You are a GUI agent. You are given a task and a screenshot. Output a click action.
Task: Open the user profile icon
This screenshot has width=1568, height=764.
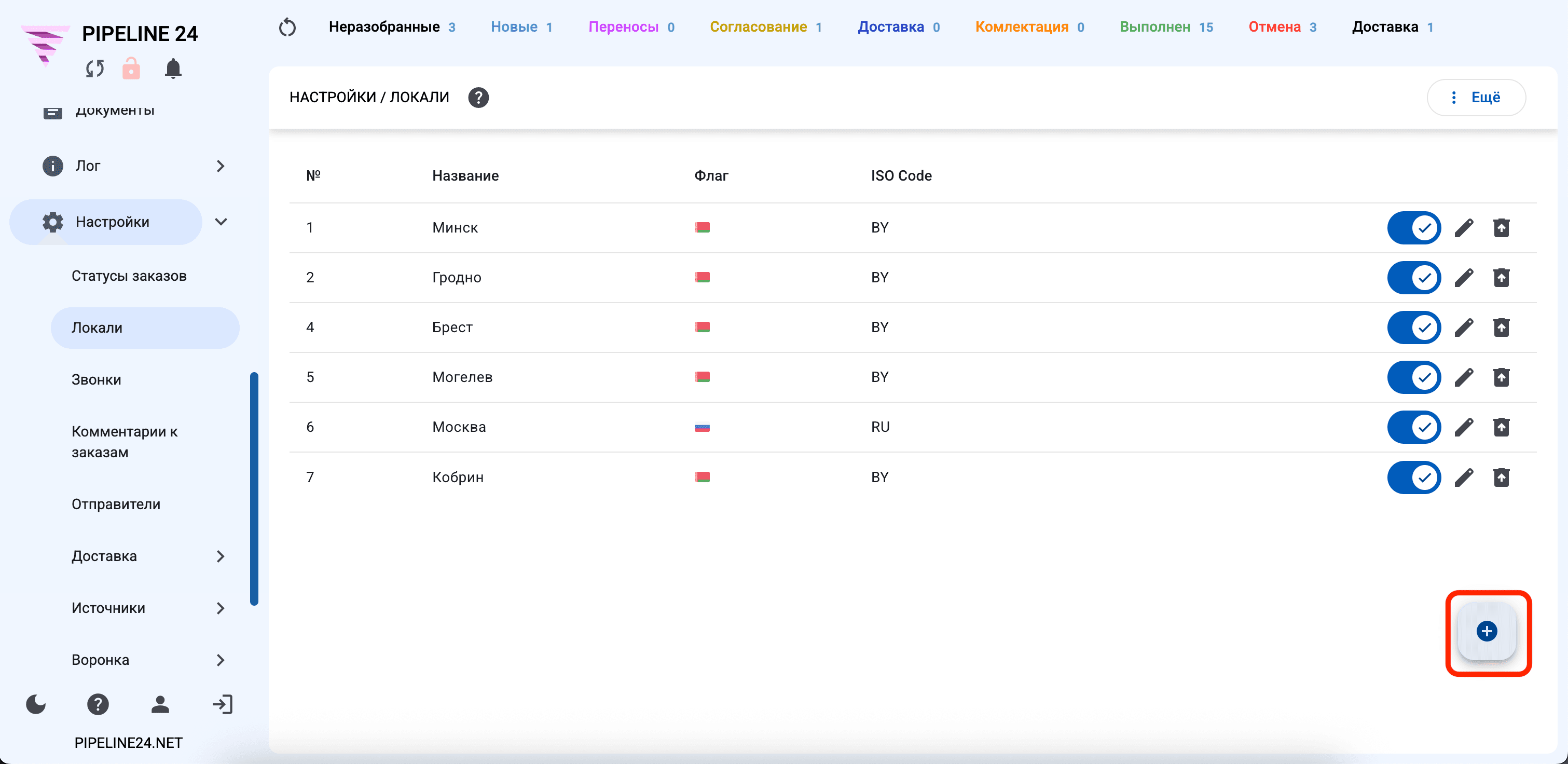[160, 704]
